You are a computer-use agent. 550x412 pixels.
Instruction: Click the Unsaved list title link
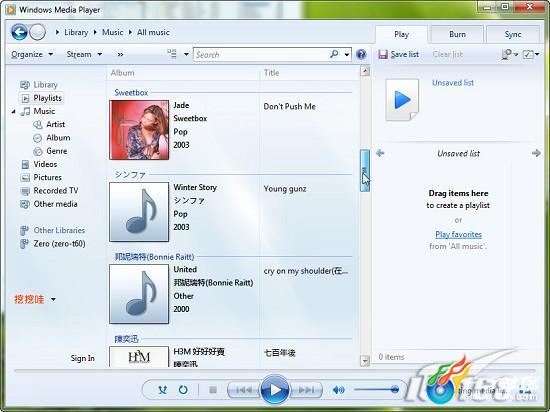click(453, 83)
